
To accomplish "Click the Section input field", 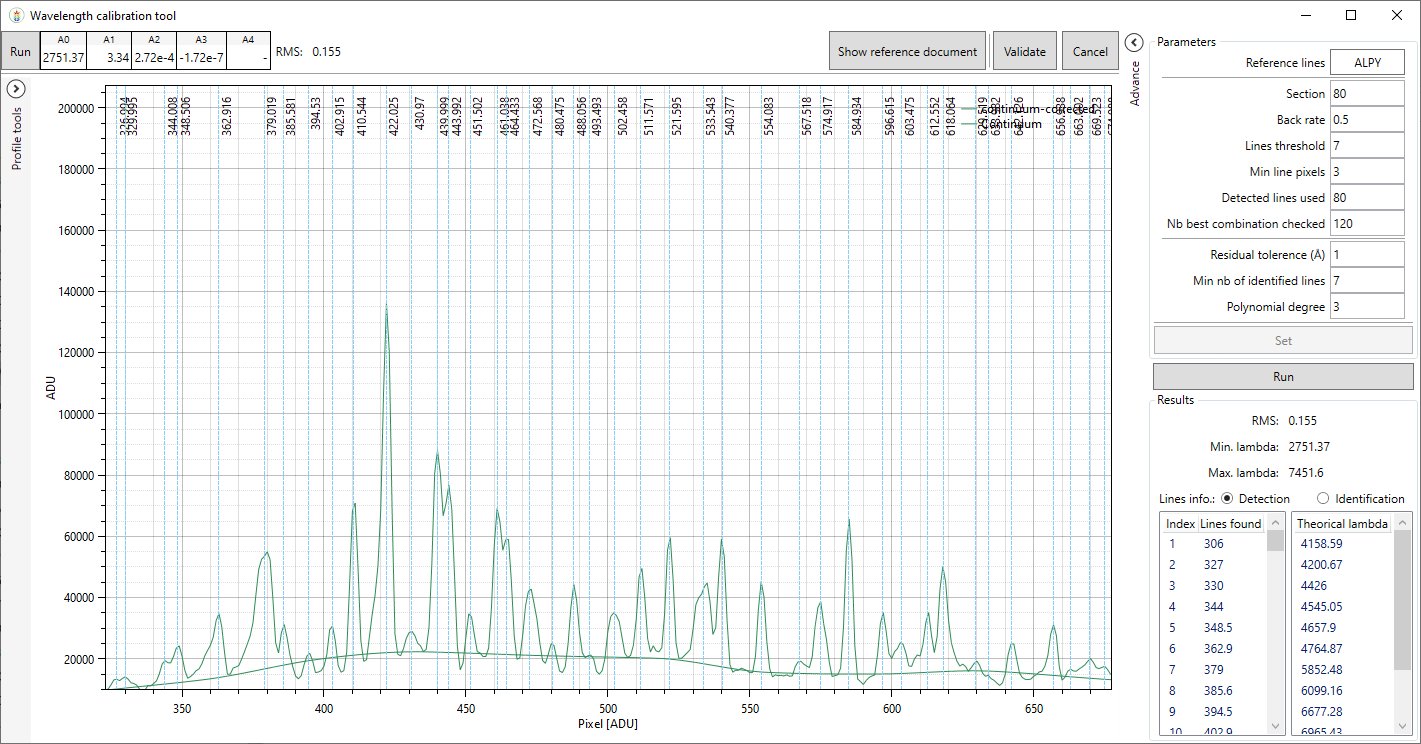I will 1367,94.
